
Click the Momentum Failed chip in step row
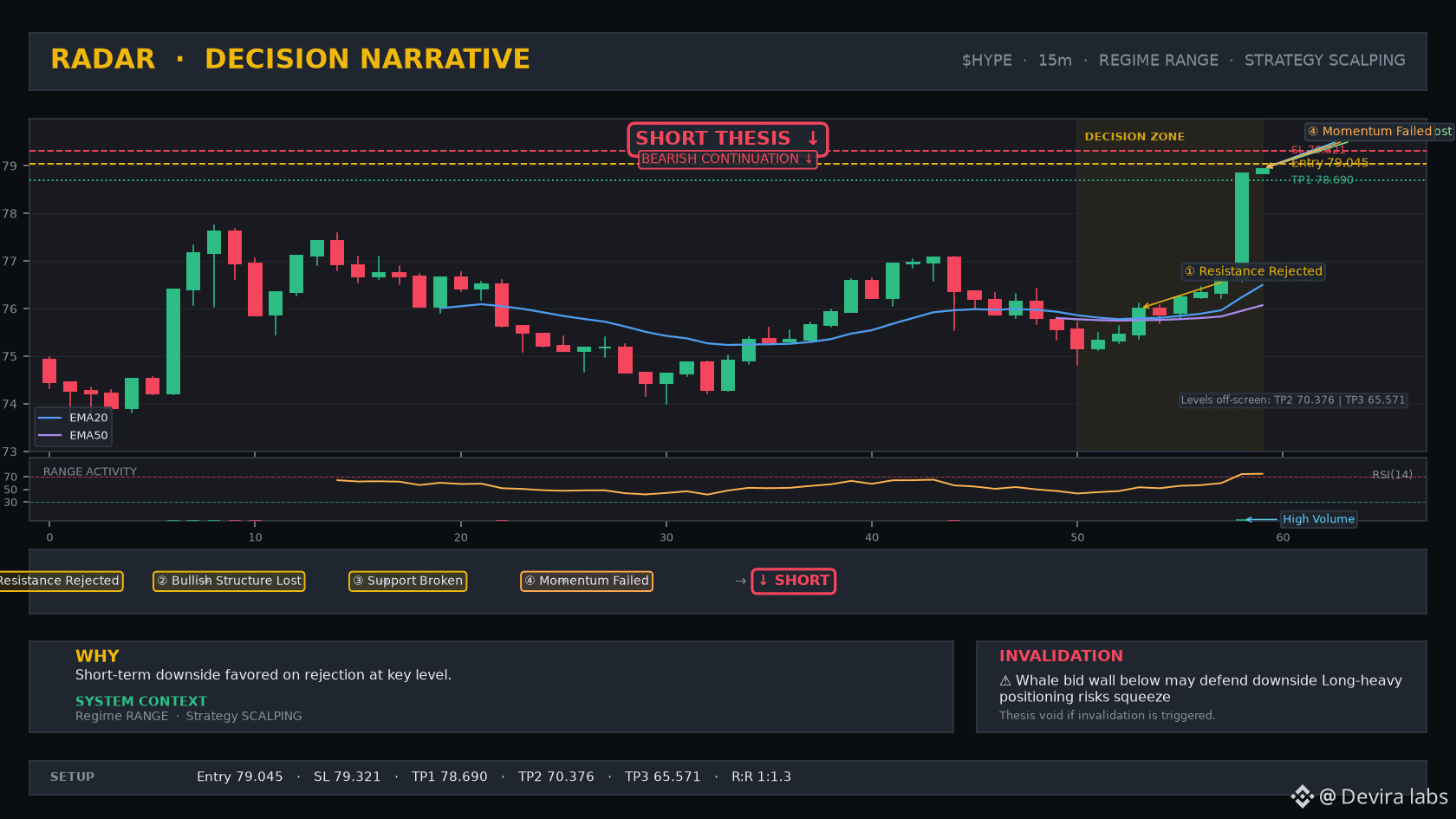tap(587, 581)
